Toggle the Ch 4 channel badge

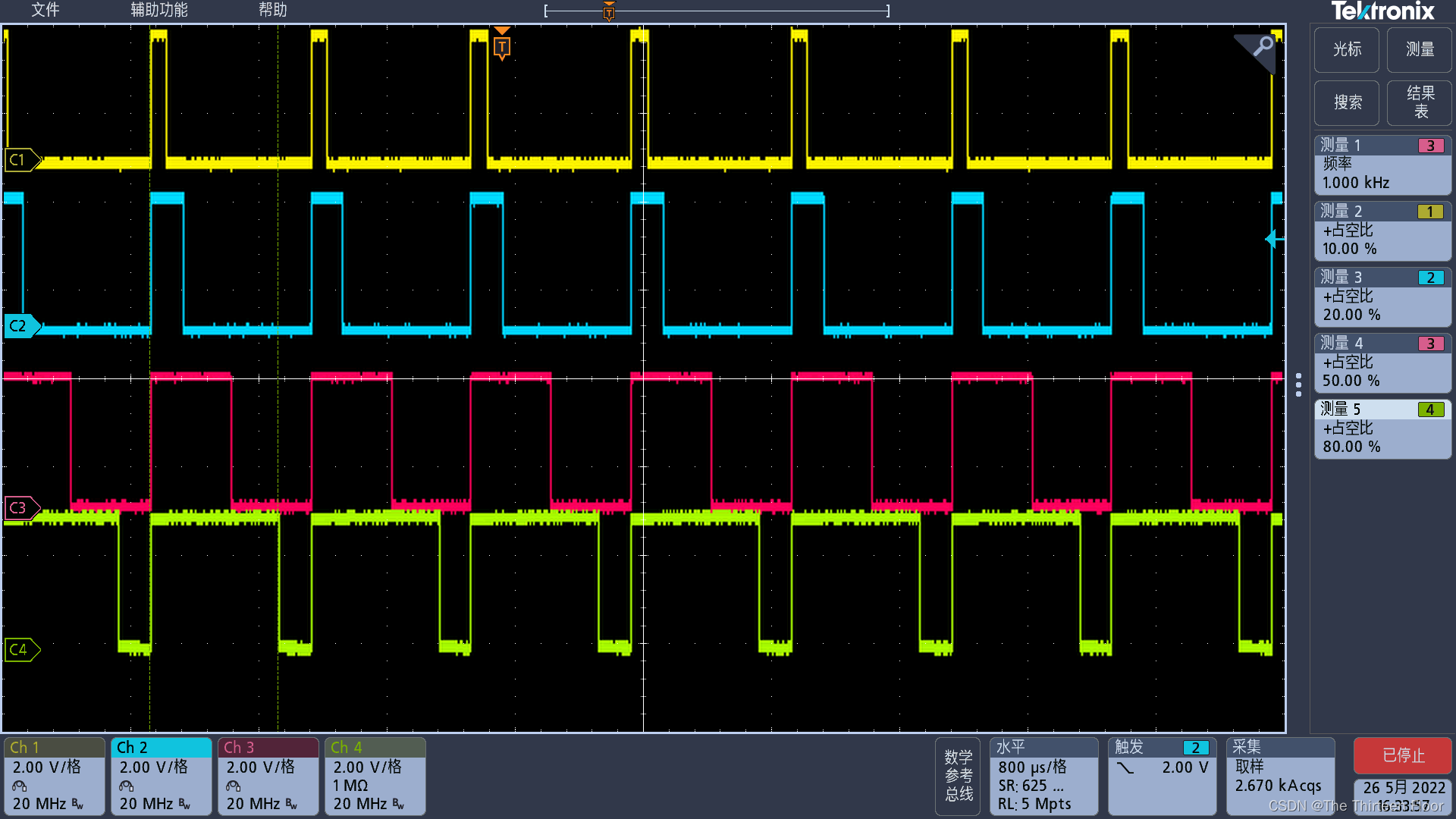pos(375,776)
